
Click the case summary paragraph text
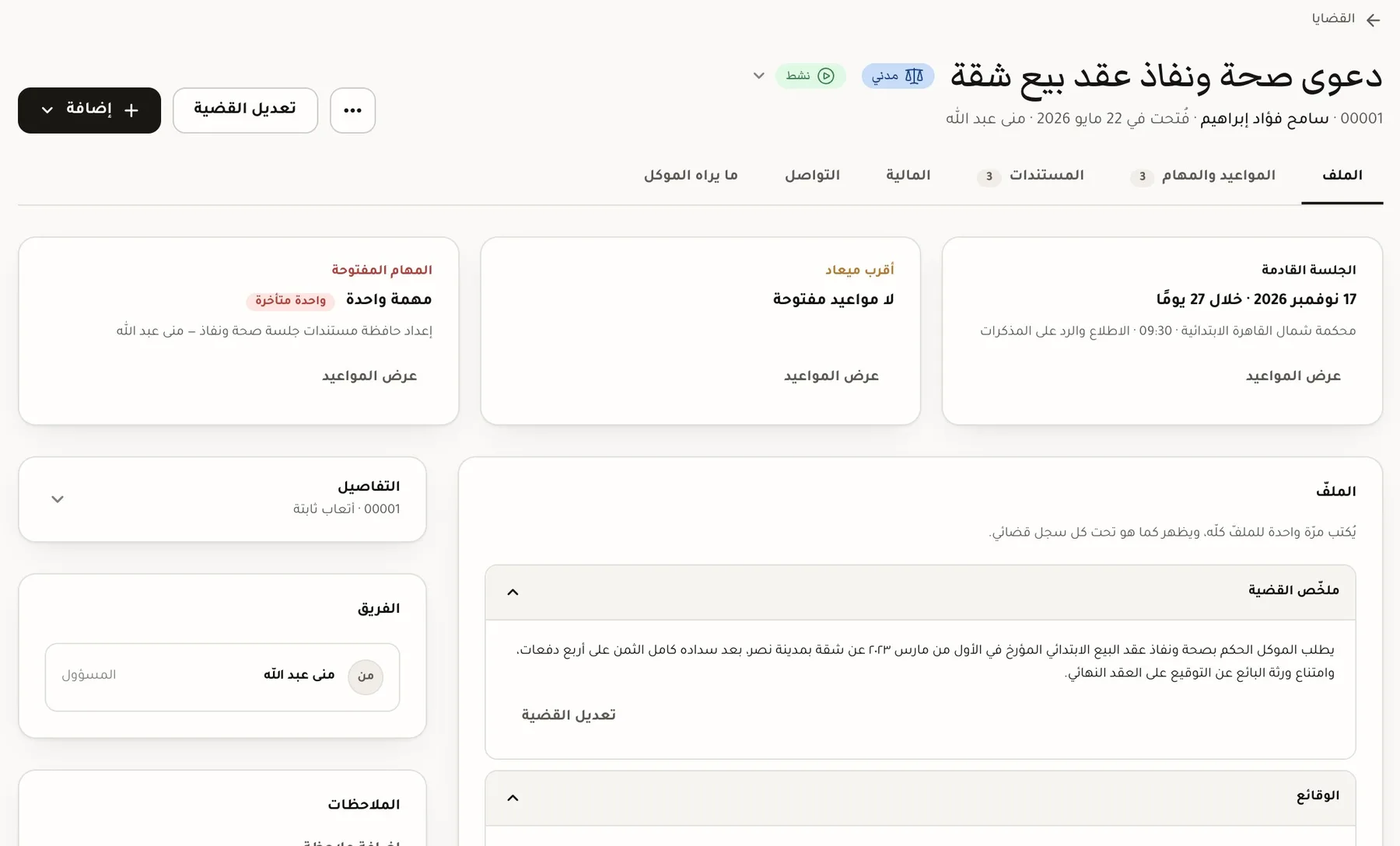click(925, 661)
